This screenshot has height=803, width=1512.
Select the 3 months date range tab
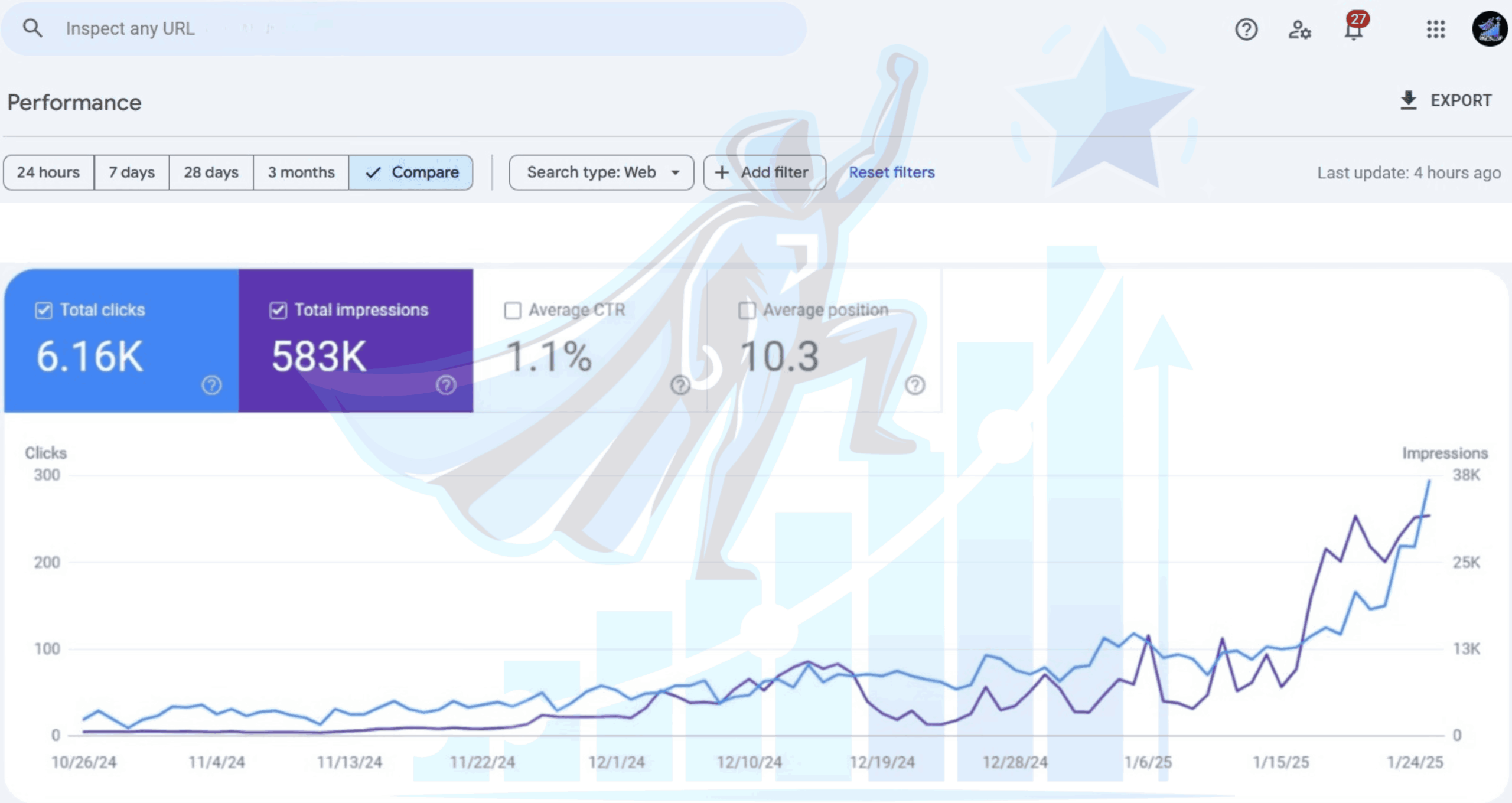[301, 172]
